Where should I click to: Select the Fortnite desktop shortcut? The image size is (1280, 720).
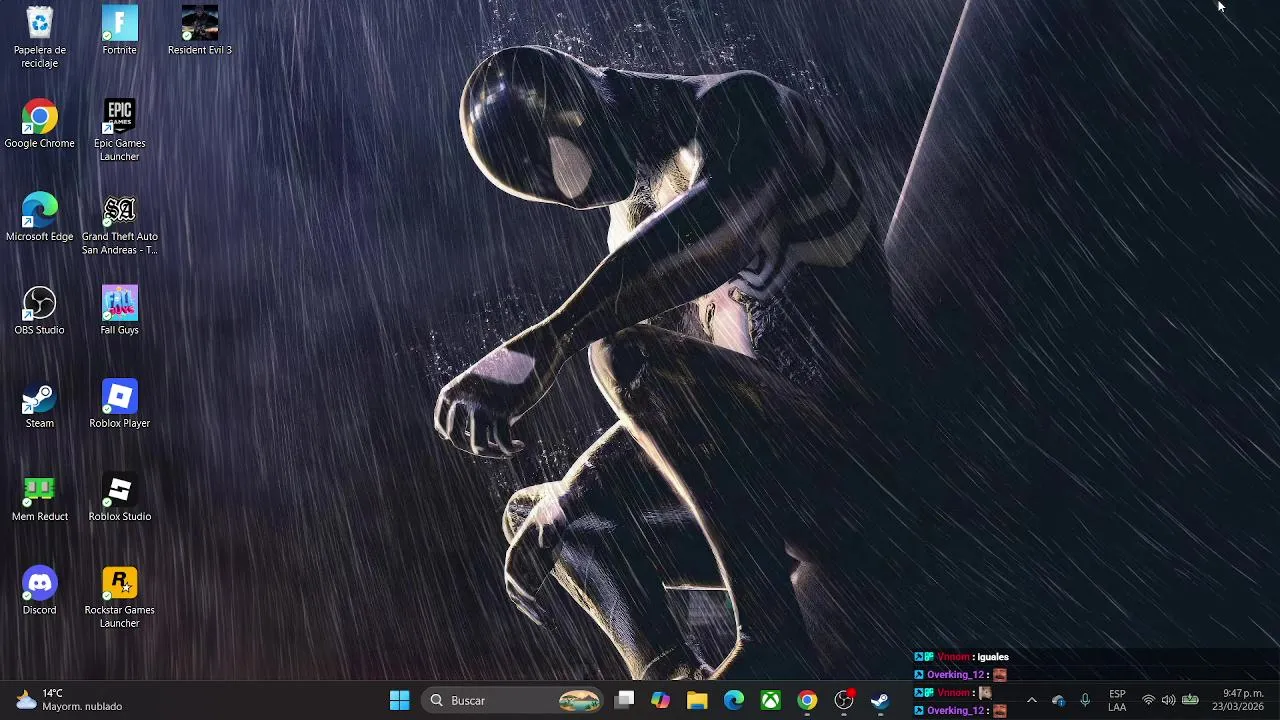119,31
